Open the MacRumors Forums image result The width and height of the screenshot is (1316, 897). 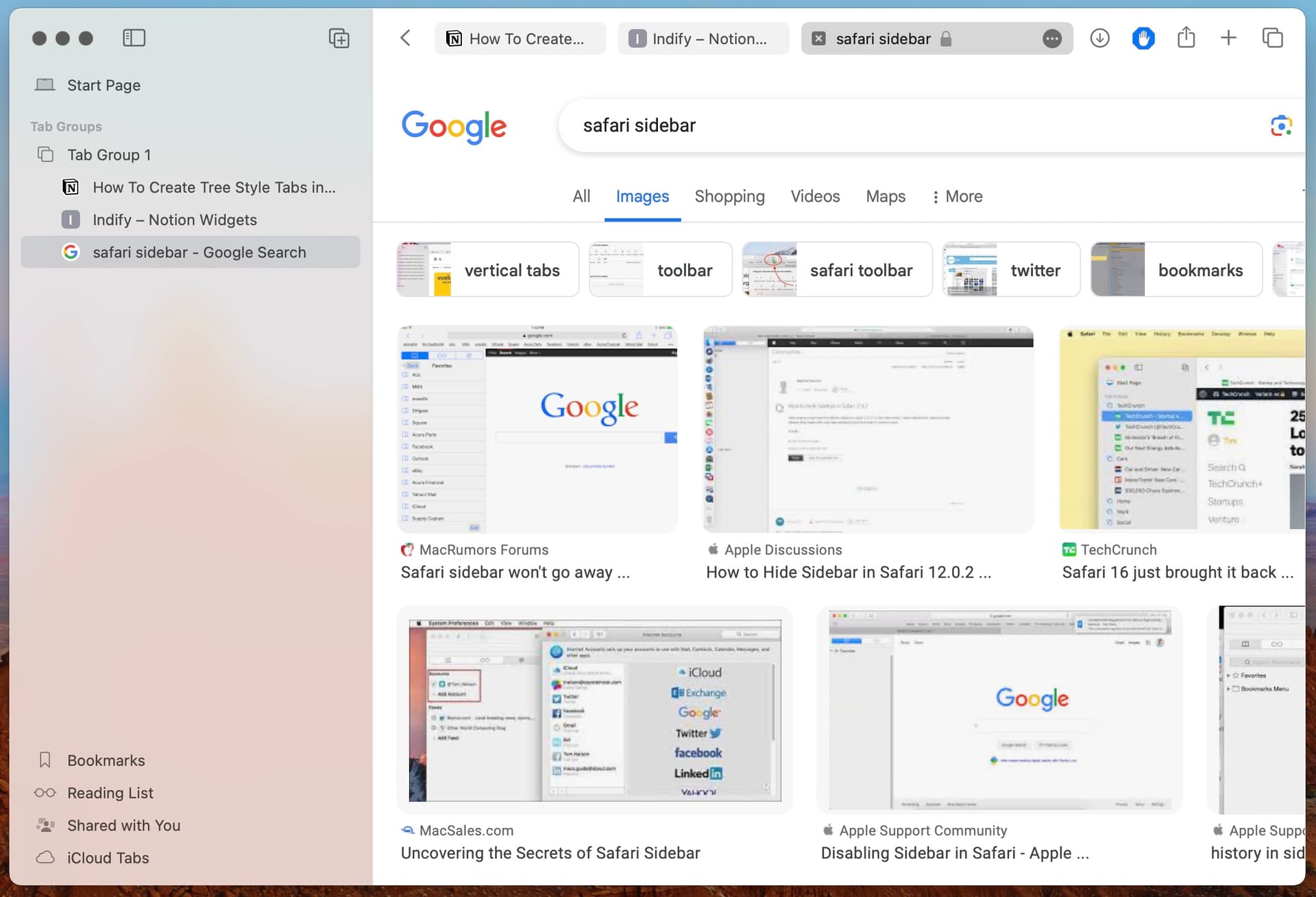point(537,429)
